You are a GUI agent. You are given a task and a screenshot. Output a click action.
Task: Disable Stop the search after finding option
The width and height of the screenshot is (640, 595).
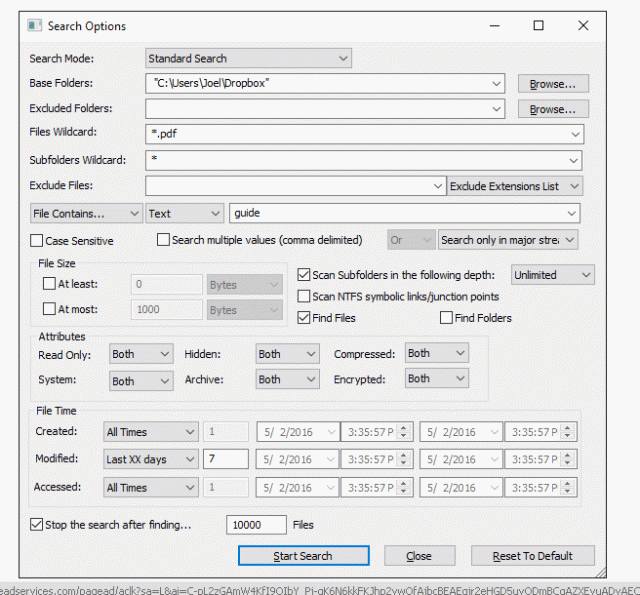coord(37,524)
